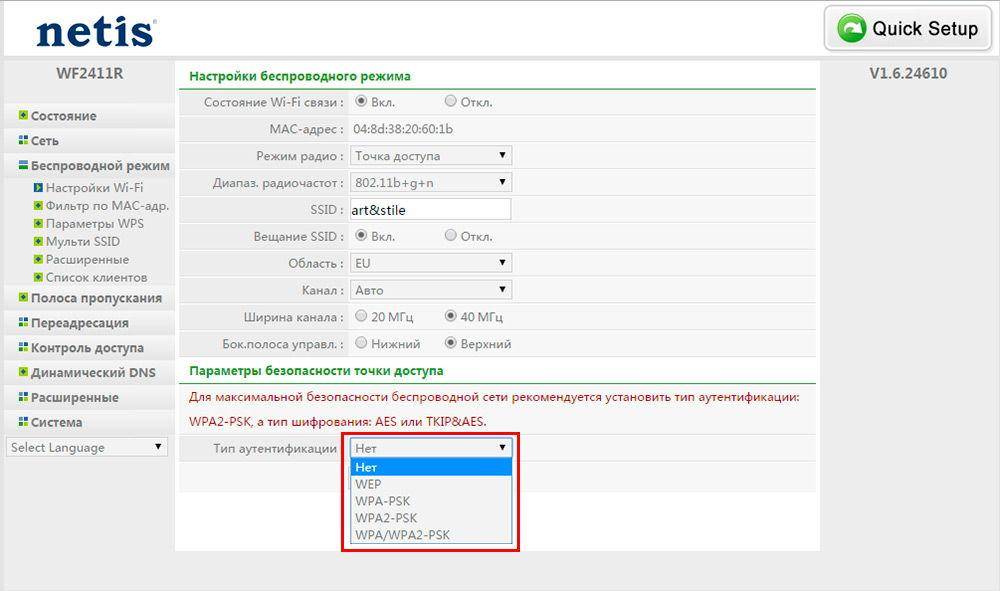Click the netis logo

pos(95,31)
